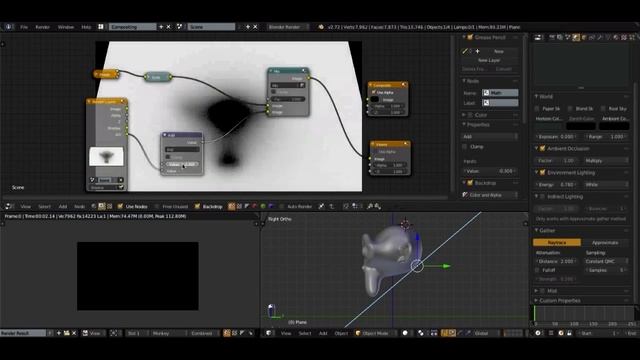Image resolution: width=640 pixels, height=360 pixels.
Task: Open the Constant QMC sampling dropdown
Action: pyautogui.click(x=606, y=261)
